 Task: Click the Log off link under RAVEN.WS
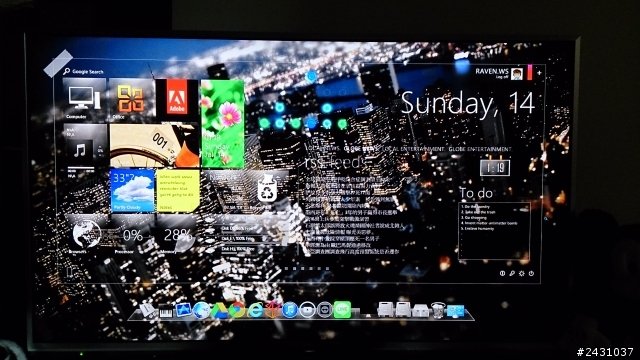tap(502, 77)
